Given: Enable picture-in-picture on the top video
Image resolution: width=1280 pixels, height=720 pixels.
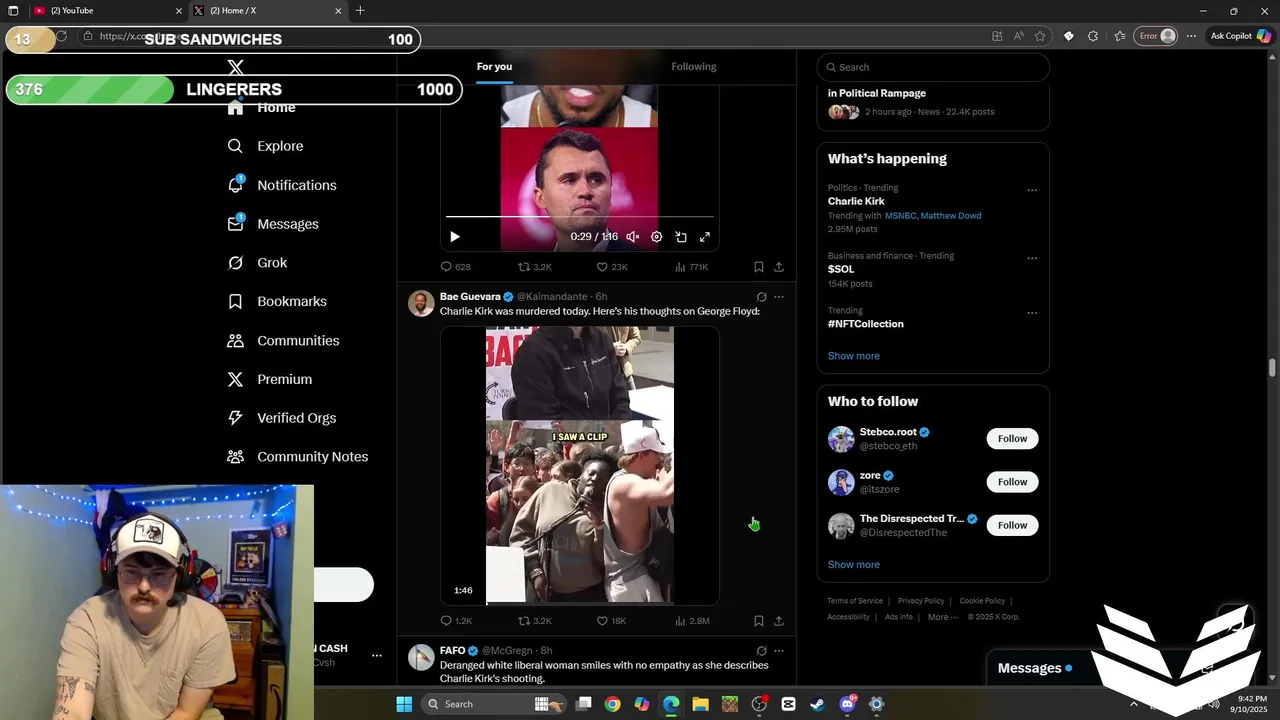Looking at the screenshot, I should tap(681, 237).
